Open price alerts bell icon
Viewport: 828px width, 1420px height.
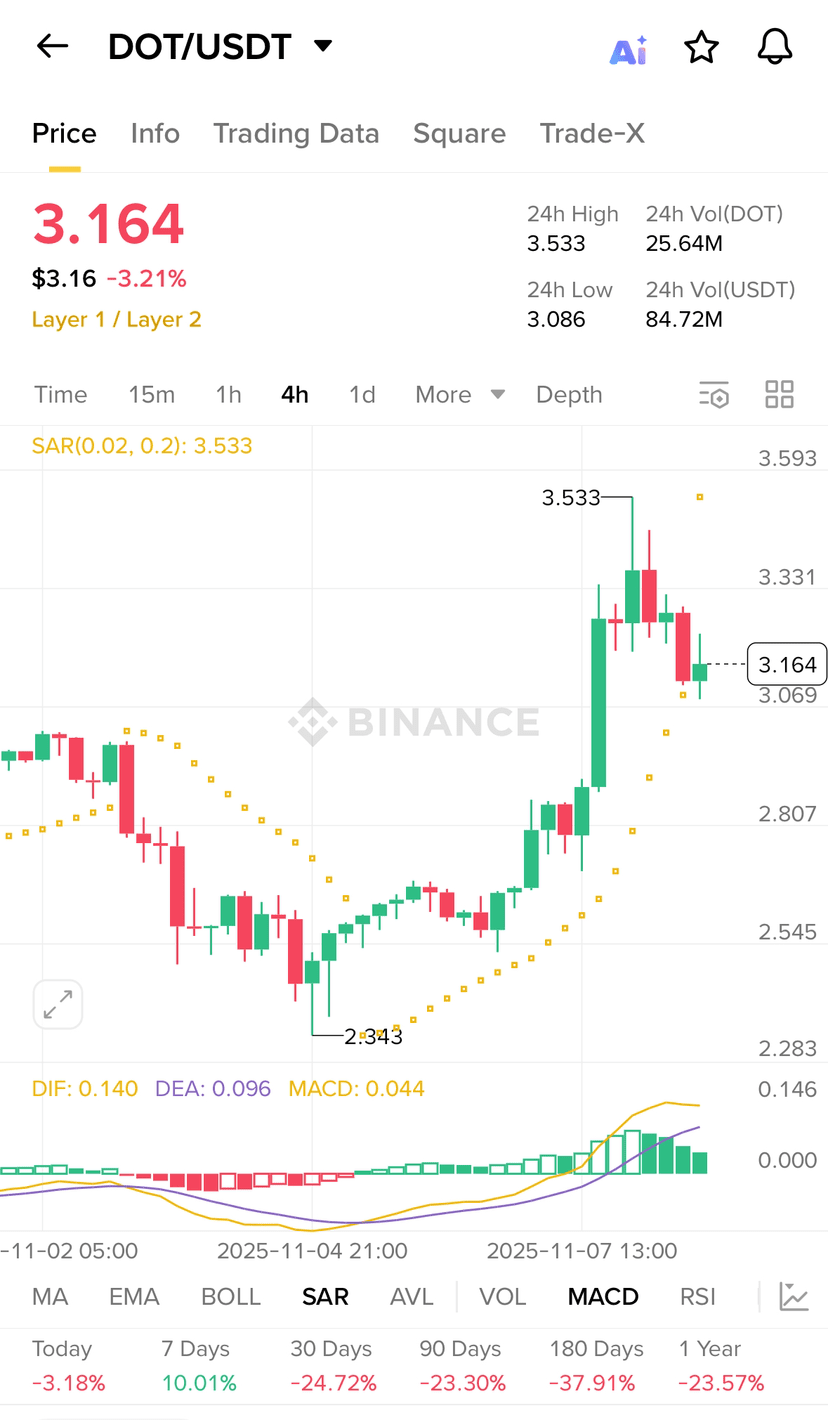pyautogui.click(x=774, y=47)
